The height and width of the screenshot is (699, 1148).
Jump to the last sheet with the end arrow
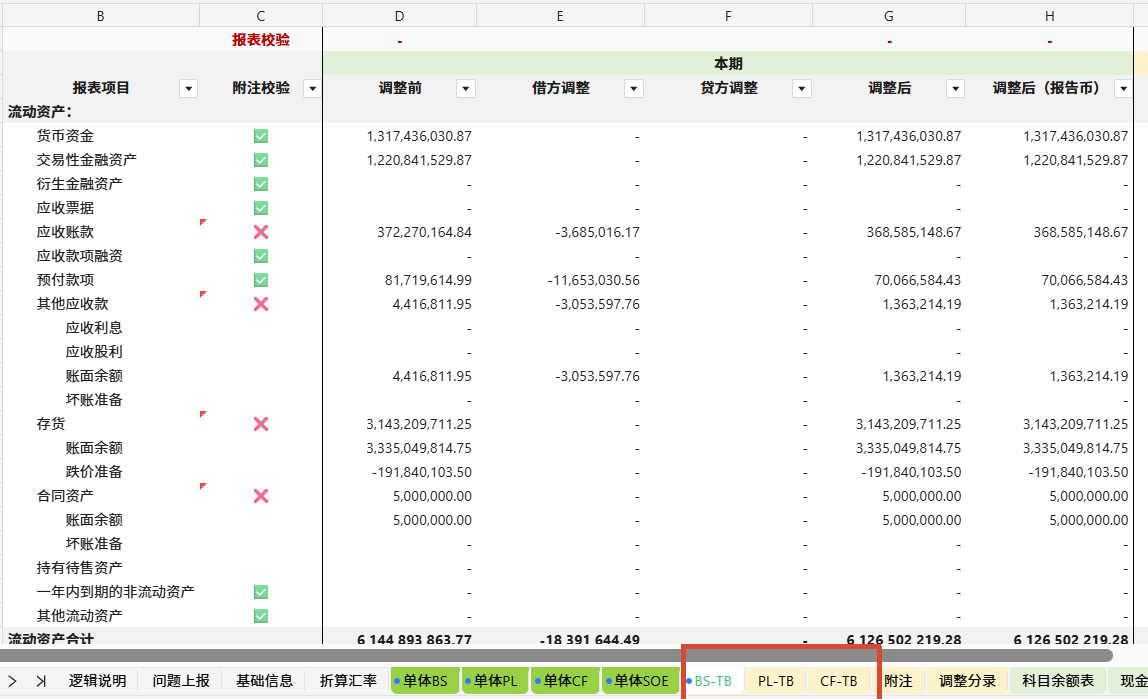pyautogui.click(x=41, y=681)
